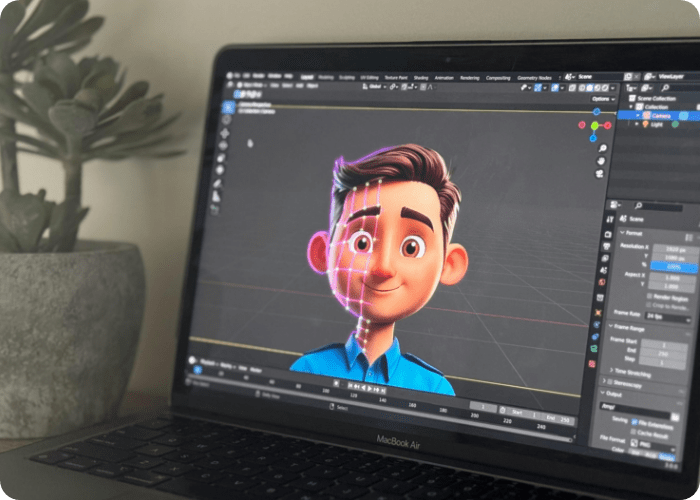The height and width of the screenshot is (500, 700).
Task: Toggle the Stereoscopy panel checkbox
Action: [x=609, y=381]
